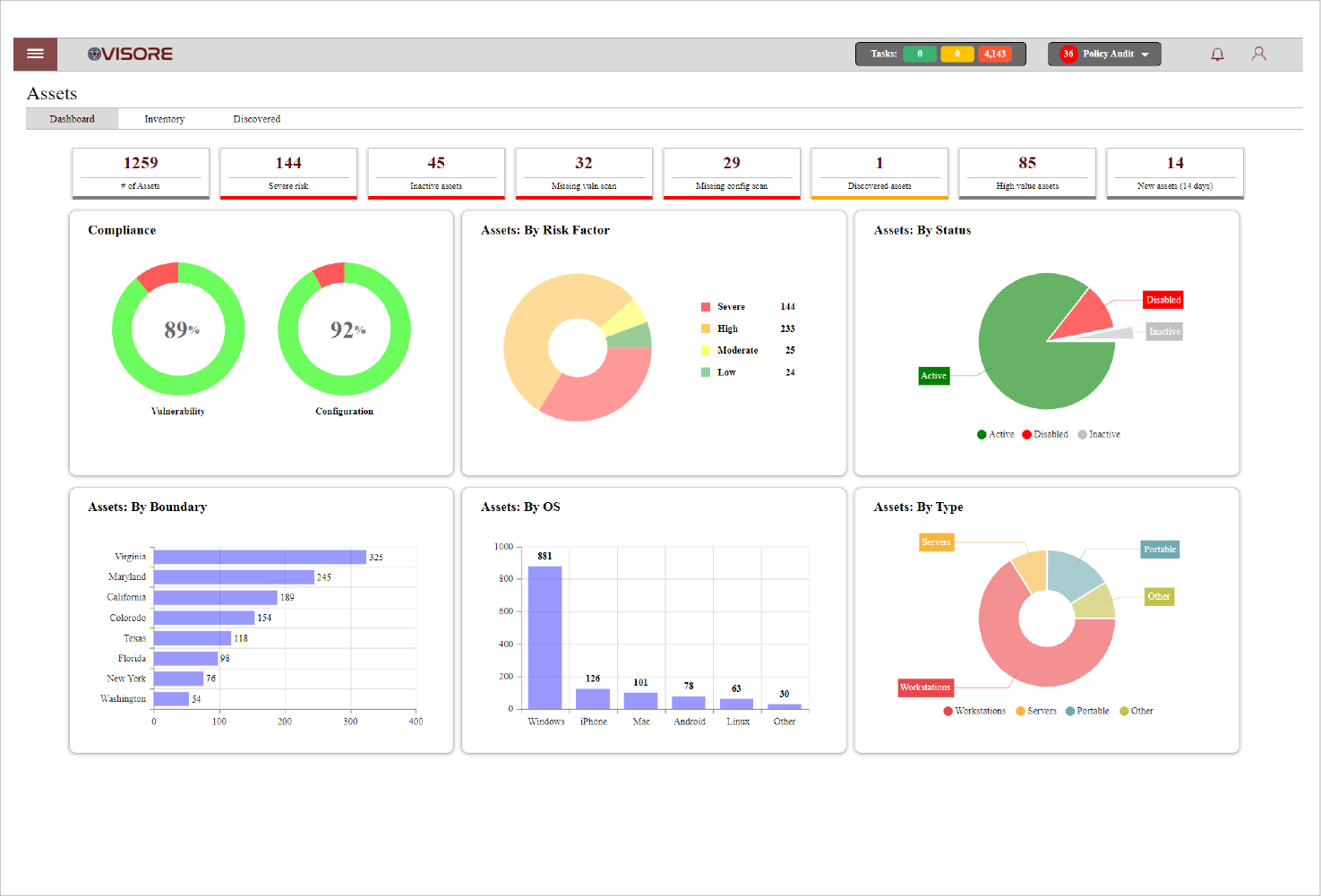Open the 32 Missing vuln scan card
The height and width of the screenshot is (896, 1321).
coord(584,173)
